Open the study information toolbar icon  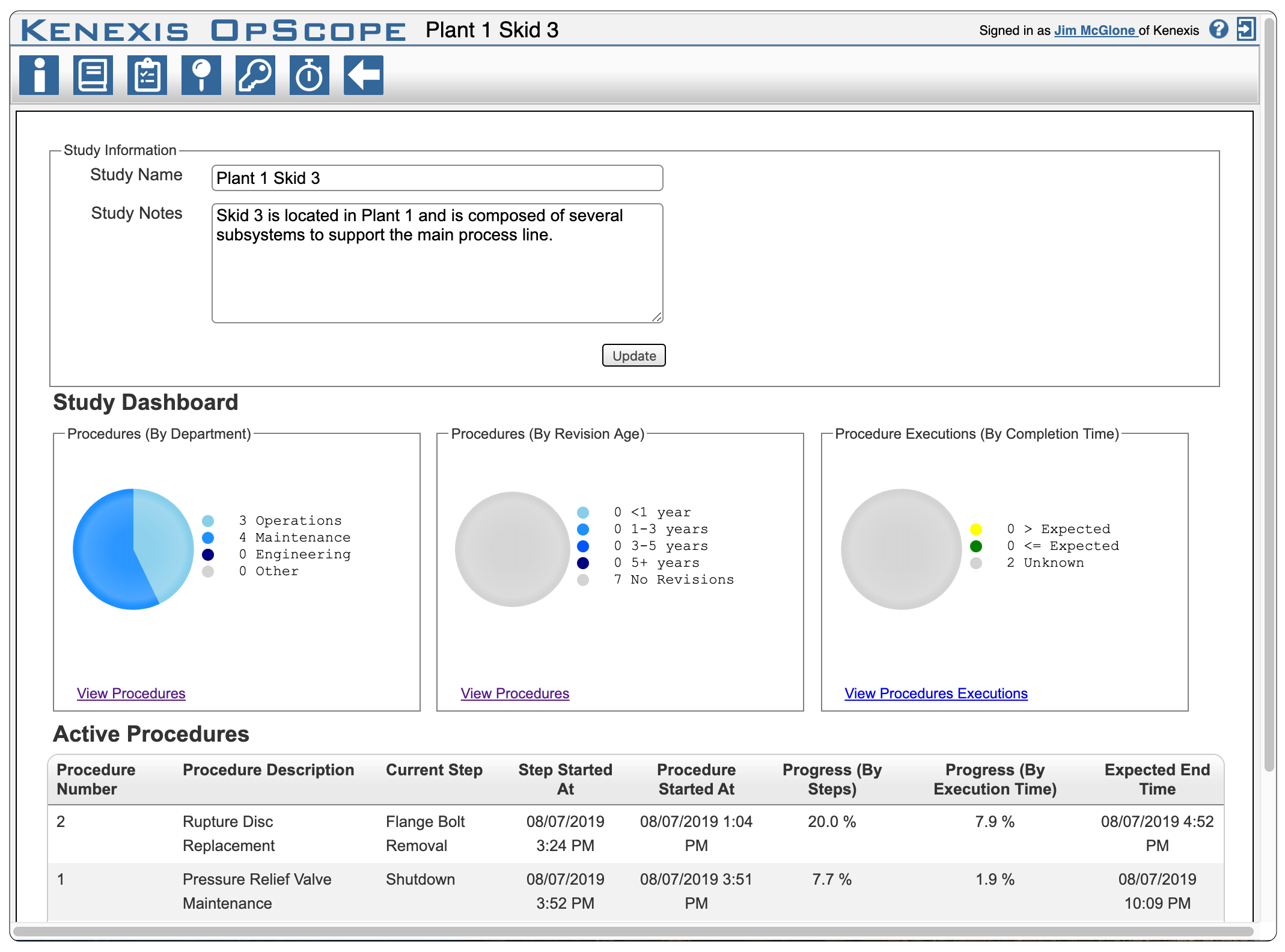click(x=39, y=75)
